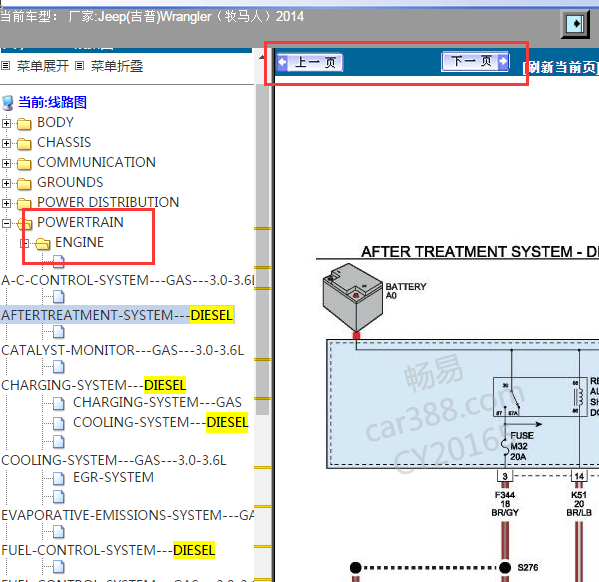Open AFTERTREATMENT-SYSTEM---DIESEL diagram

pos(117,315)
